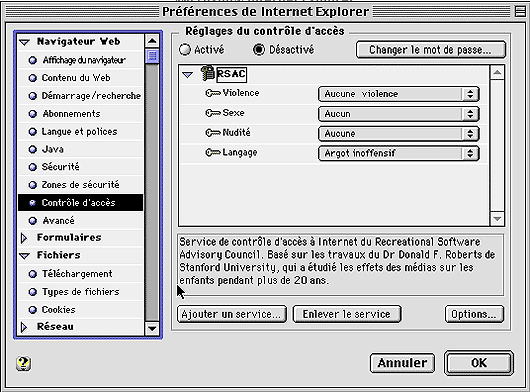The width and height of the screenshot is (530, 392).
Task: Click the bullet icon next to Affichage du navigateur
Action: [x=33, y=60]
